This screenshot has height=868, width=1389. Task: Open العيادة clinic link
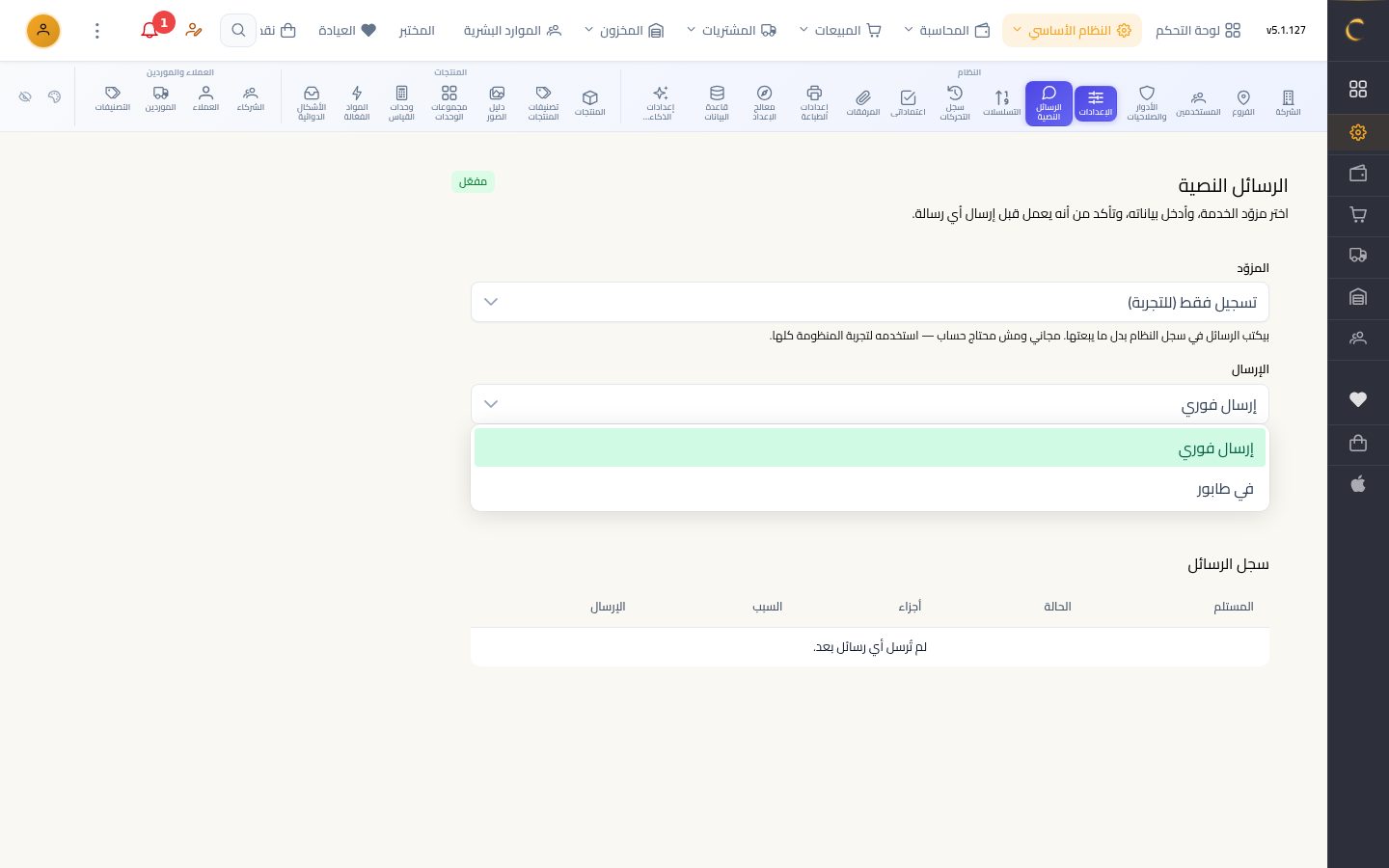347,31
